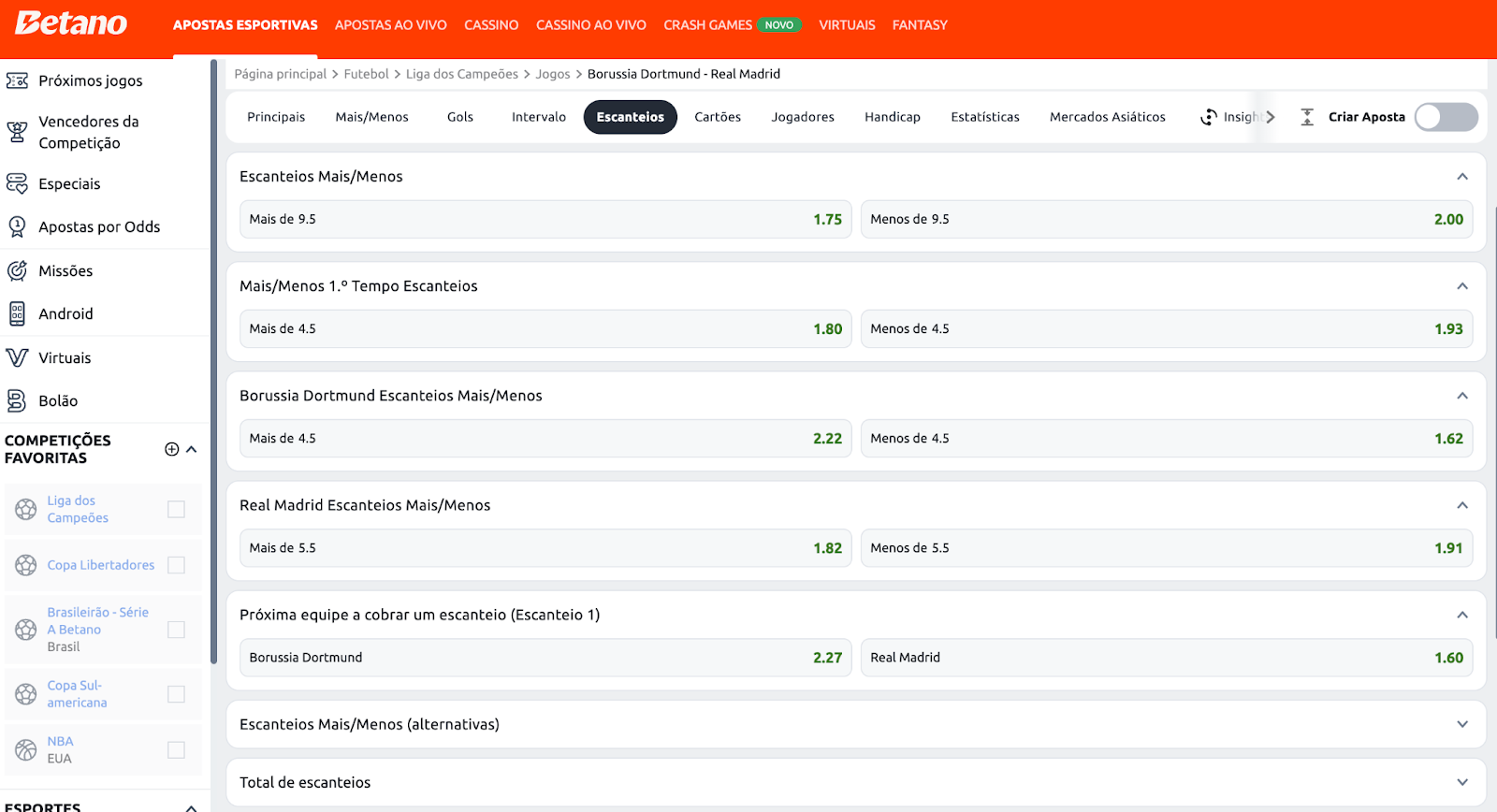1497x812 pixels.
Task: Click the Insights refresh icon
Action: [1209, 117]
